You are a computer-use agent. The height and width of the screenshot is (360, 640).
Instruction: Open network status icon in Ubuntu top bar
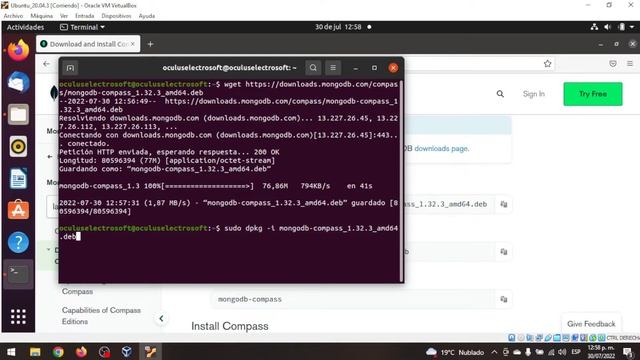pos(594,27)
